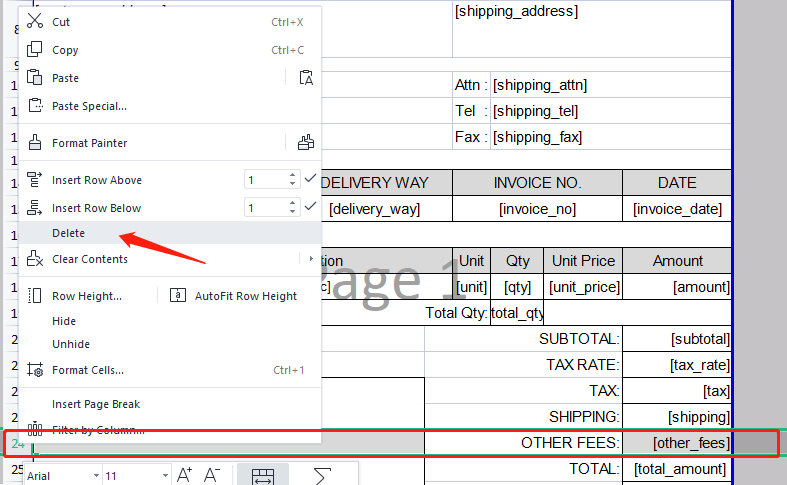Expand the Clear Contents submenu arrow

click(x=312, y=259)
